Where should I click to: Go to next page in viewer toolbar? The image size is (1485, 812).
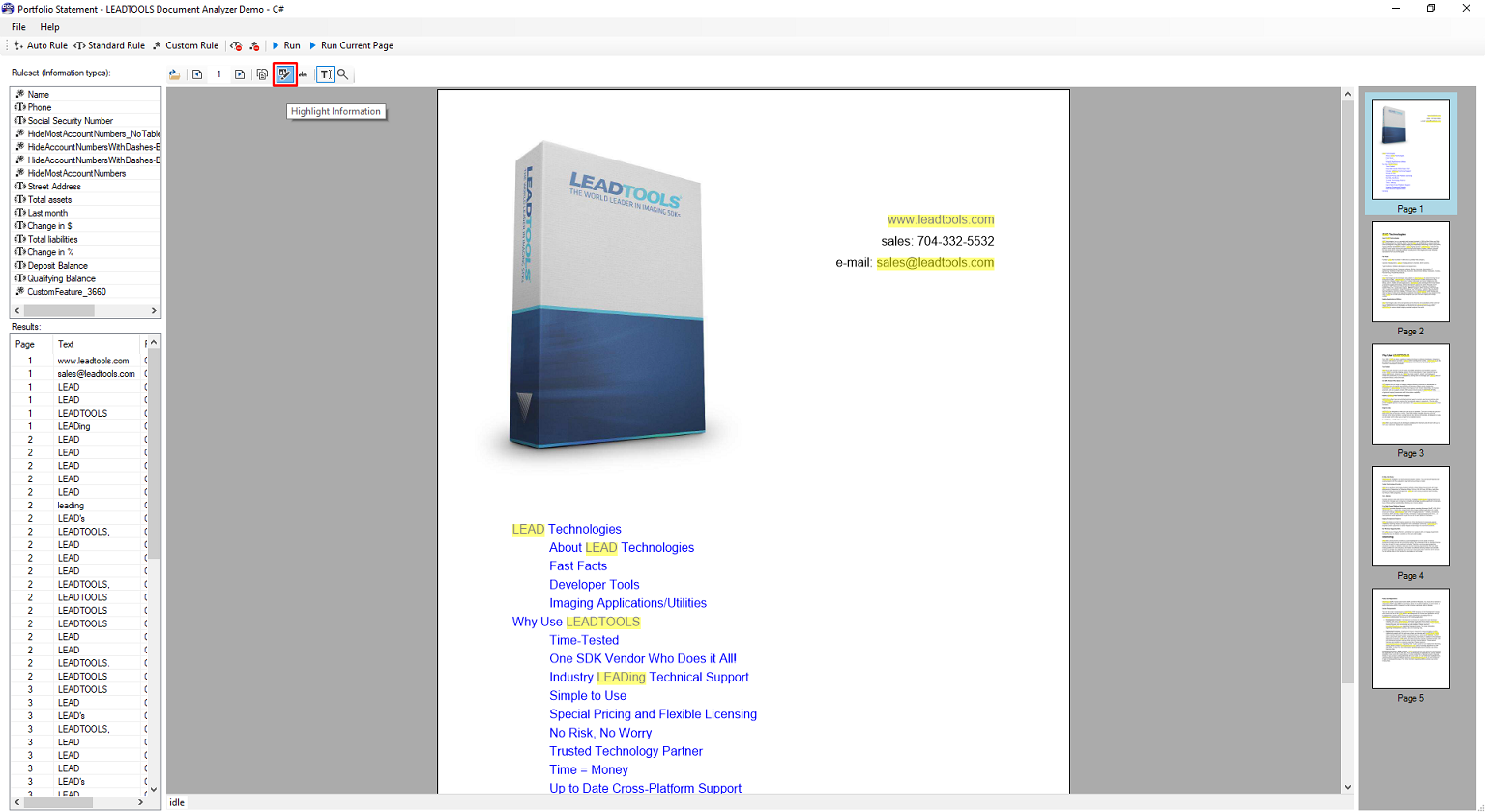coord(240,74)
